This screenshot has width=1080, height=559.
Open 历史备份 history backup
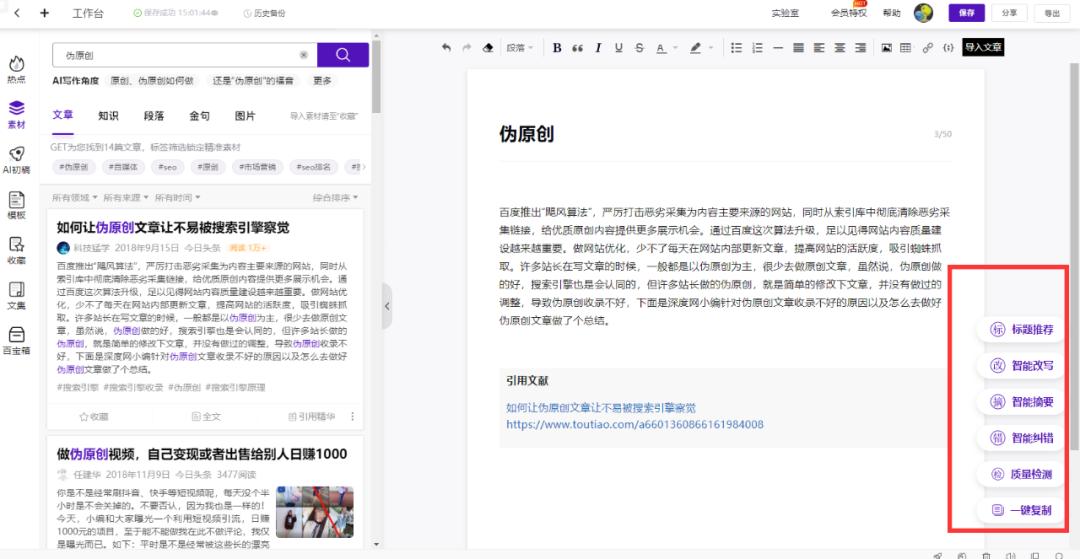pos(264,13)
